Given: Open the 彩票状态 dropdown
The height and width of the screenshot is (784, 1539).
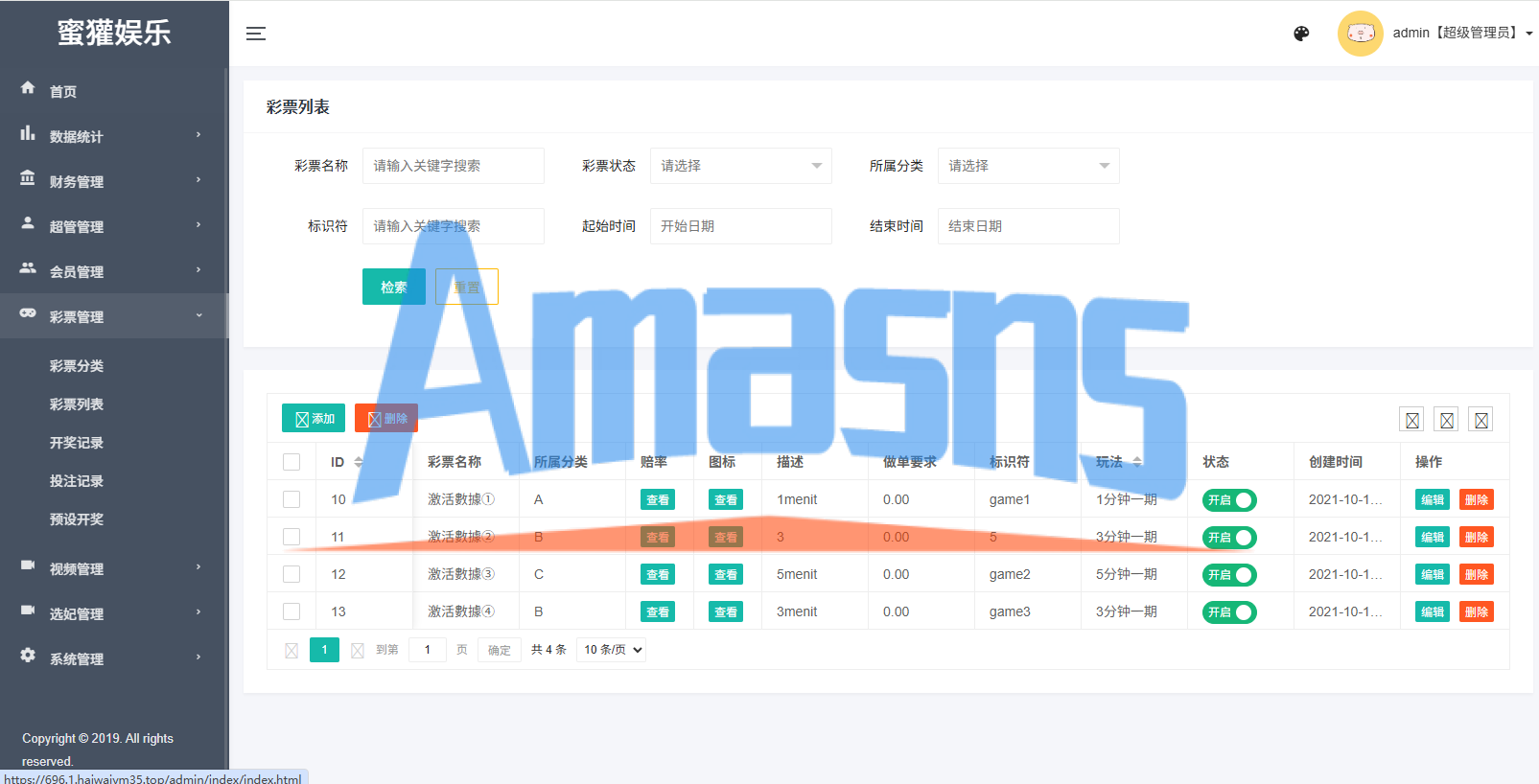Looking at the screenshot, I should tap(741, 166).
